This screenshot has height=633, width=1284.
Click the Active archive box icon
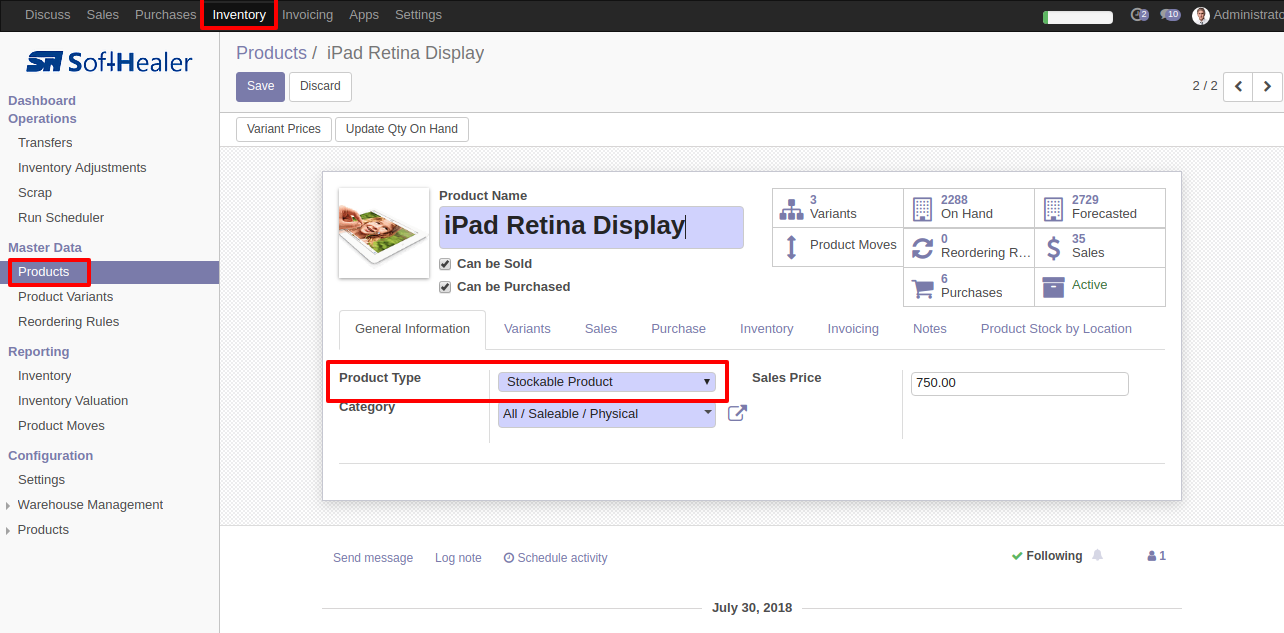[x=1053, y=287]
